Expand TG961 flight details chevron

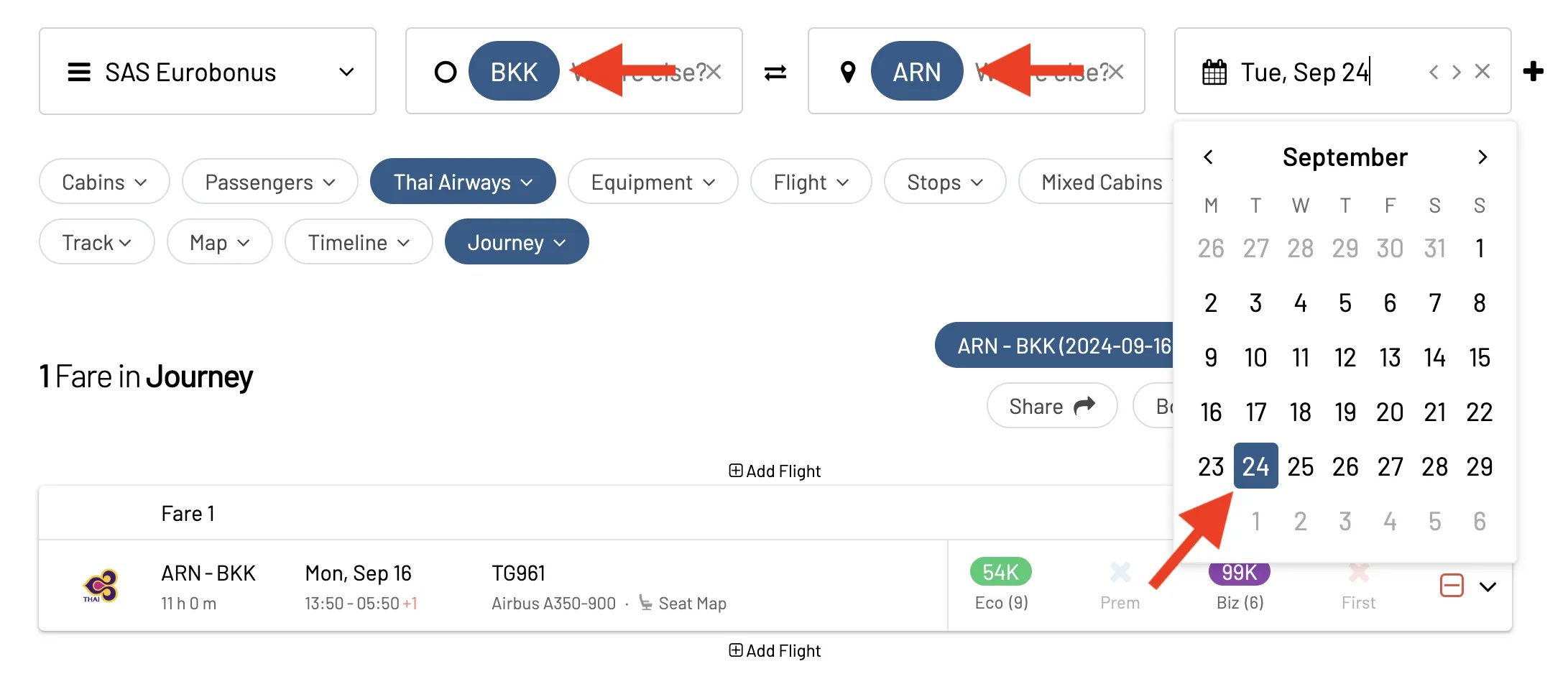(x=1488, y=586)
